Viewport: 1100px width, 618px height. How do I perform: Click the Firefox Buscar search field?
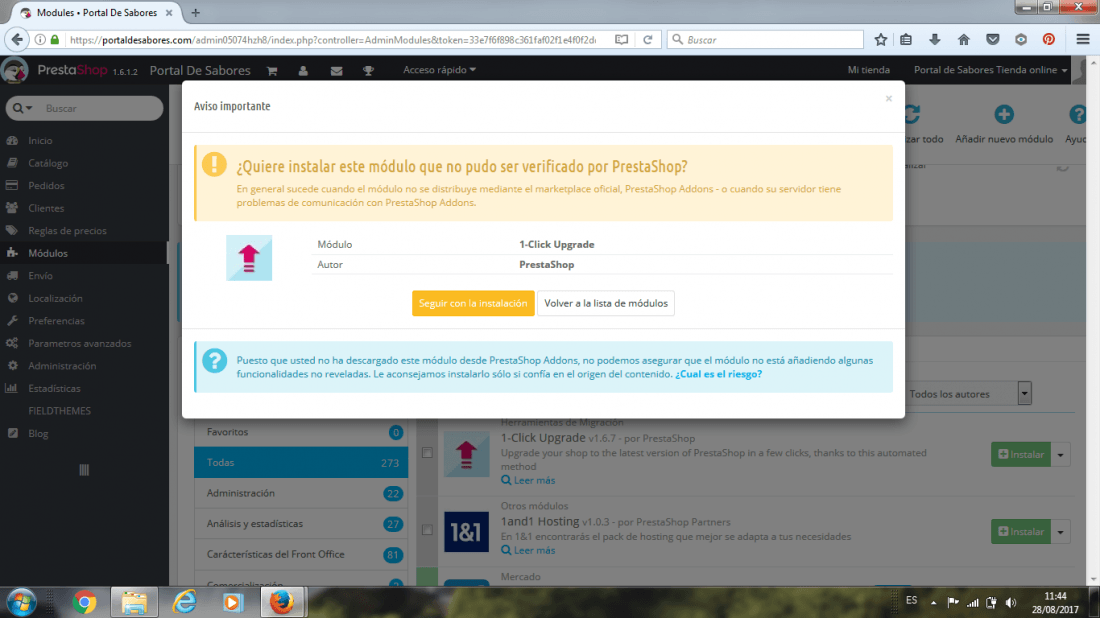click(765, 40)
